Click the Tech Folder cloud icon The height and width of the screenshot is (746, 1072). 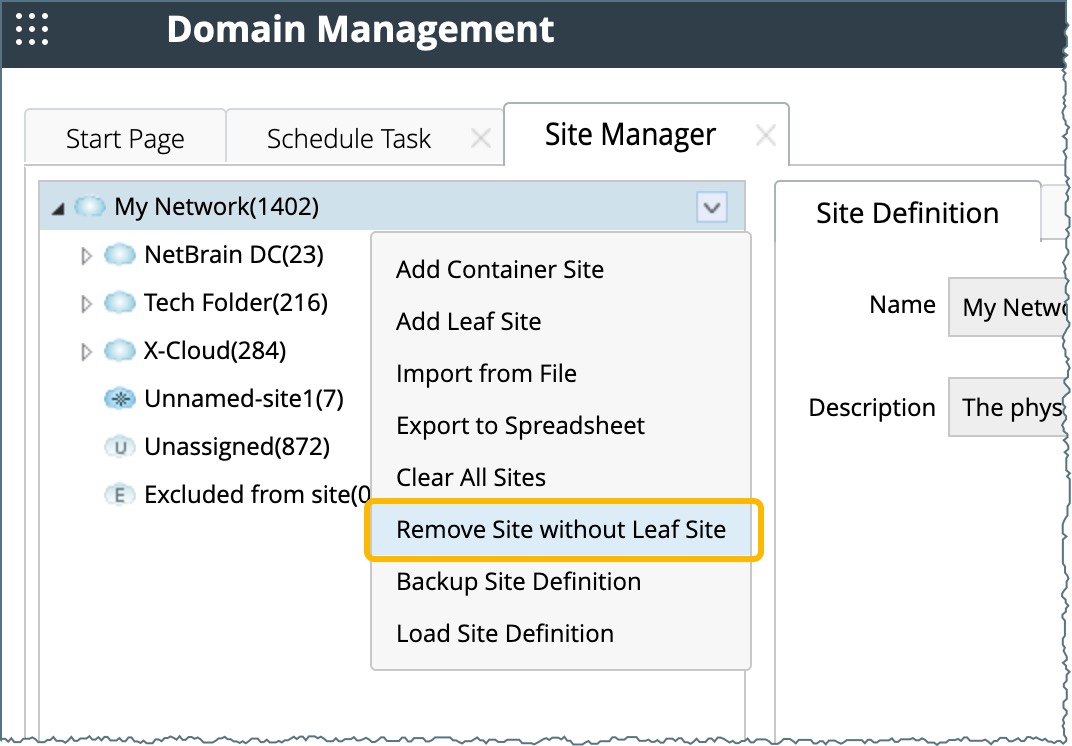(x=119, y=302)
